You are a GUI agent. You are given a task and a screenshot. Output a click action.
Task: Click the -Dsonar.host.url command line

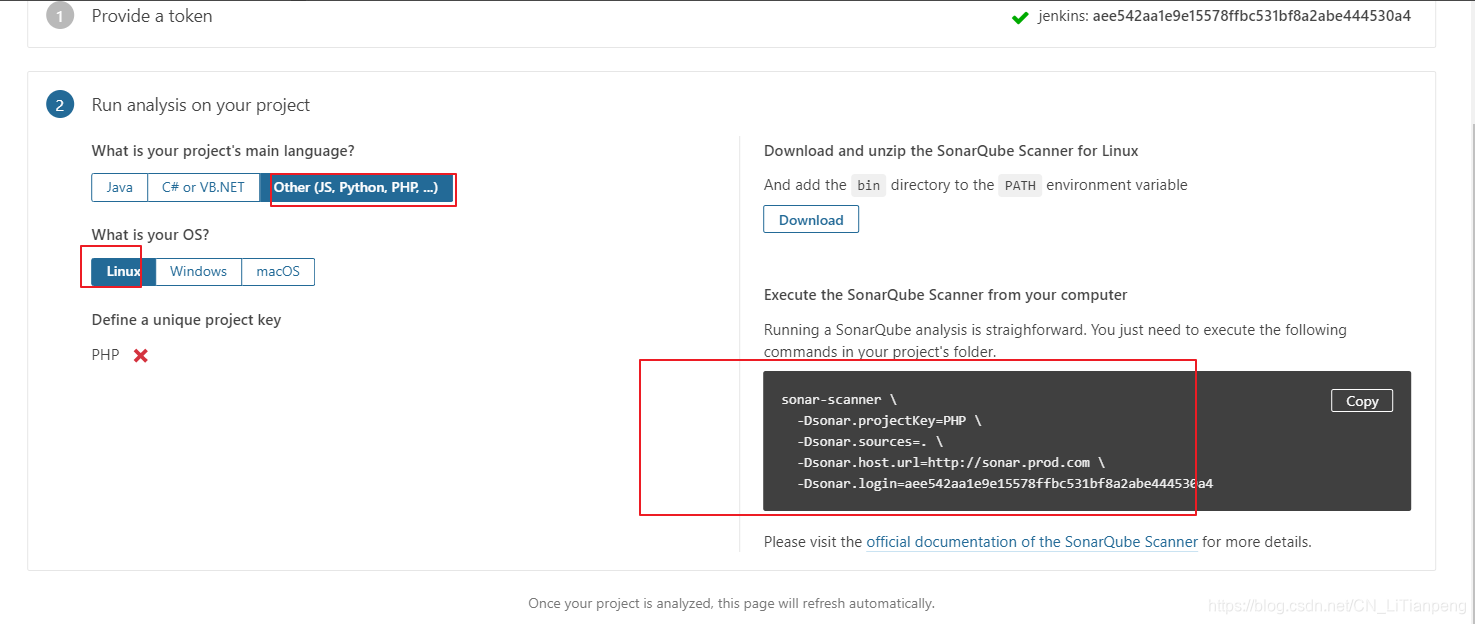coord(951,462)
